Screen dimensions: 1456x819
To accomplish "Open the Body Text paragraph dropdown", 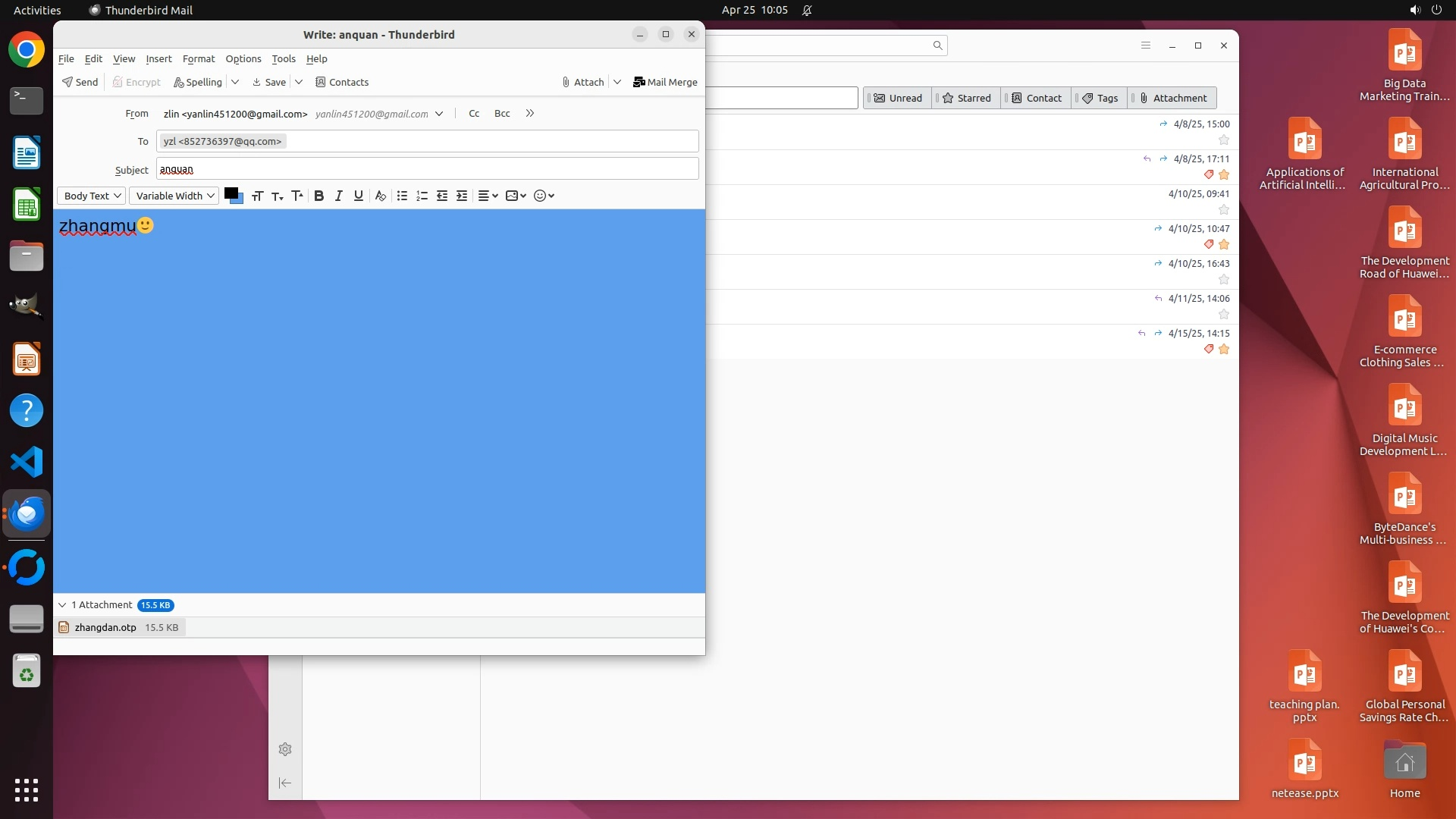I will tap(92, 196).
